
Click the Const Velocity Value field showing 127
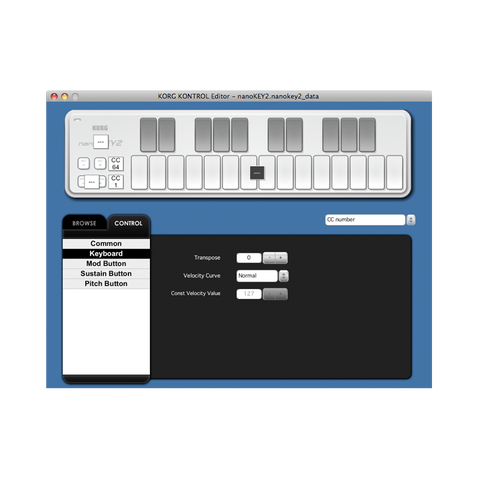[x=249, y=294]
